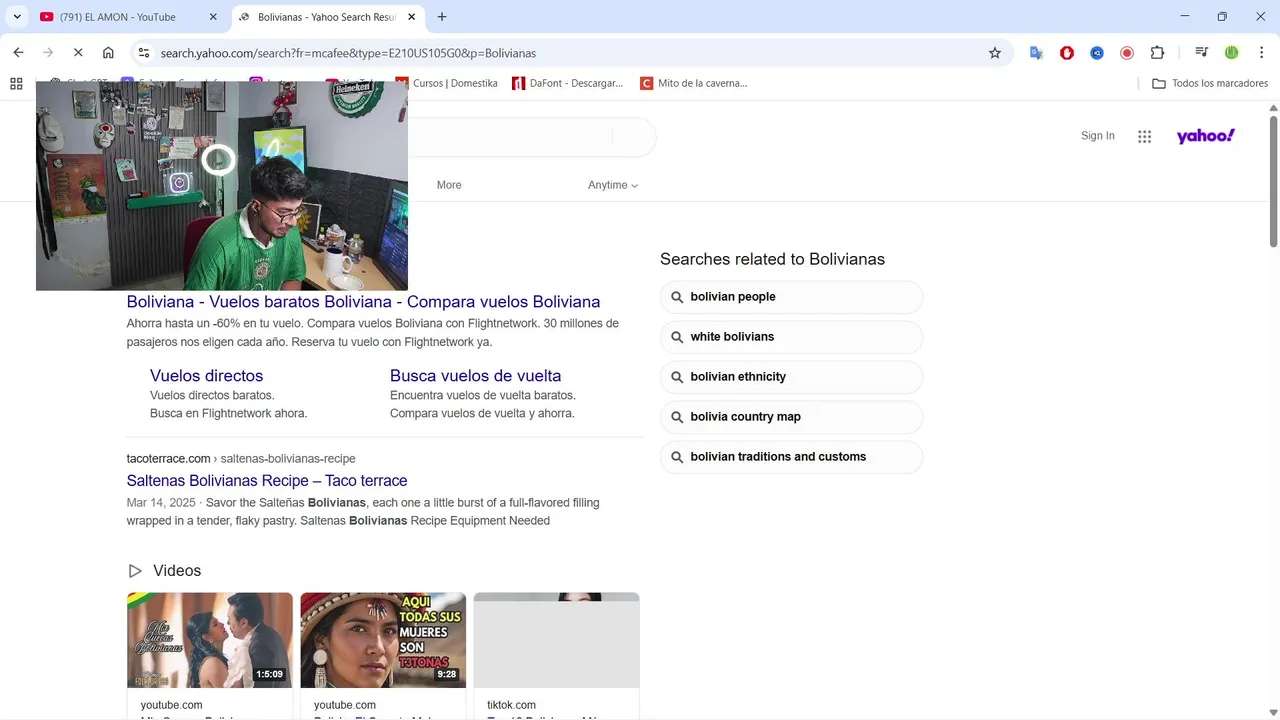Click the 'Searches related to Bolivianas' heading

[772, 259]
